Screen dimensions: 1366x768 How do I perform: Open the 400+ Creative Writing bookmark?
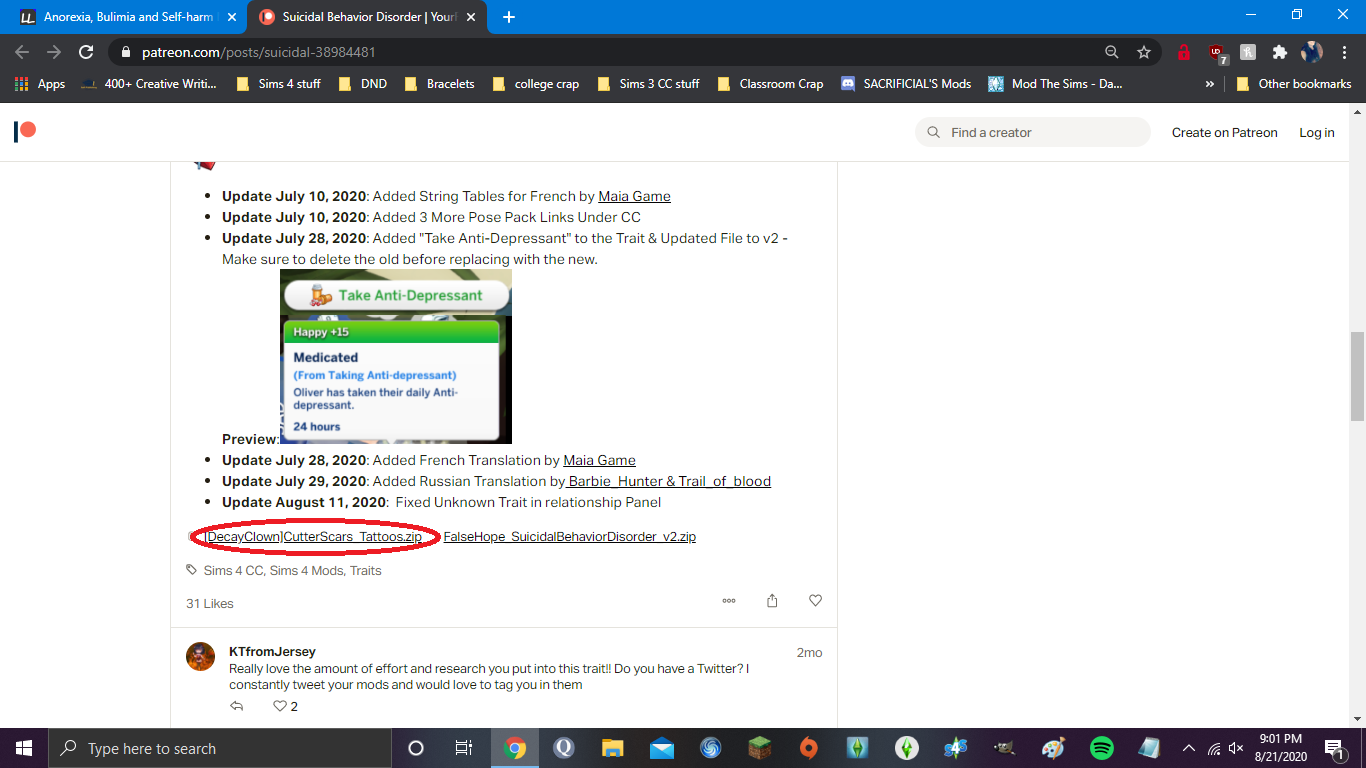(x=148, y=84)
